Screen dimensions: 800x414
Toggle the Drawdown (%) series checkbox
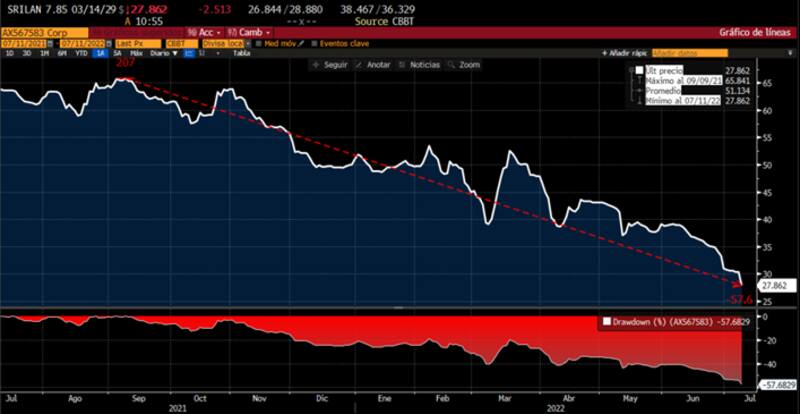pos(607,322)
